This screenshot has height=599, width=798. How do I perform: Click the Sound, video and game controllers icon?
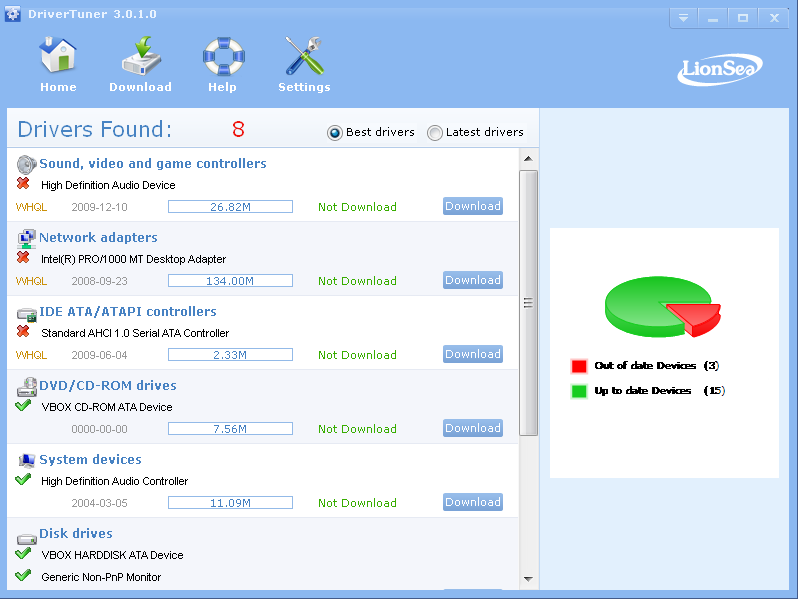[x=27, y=163]
